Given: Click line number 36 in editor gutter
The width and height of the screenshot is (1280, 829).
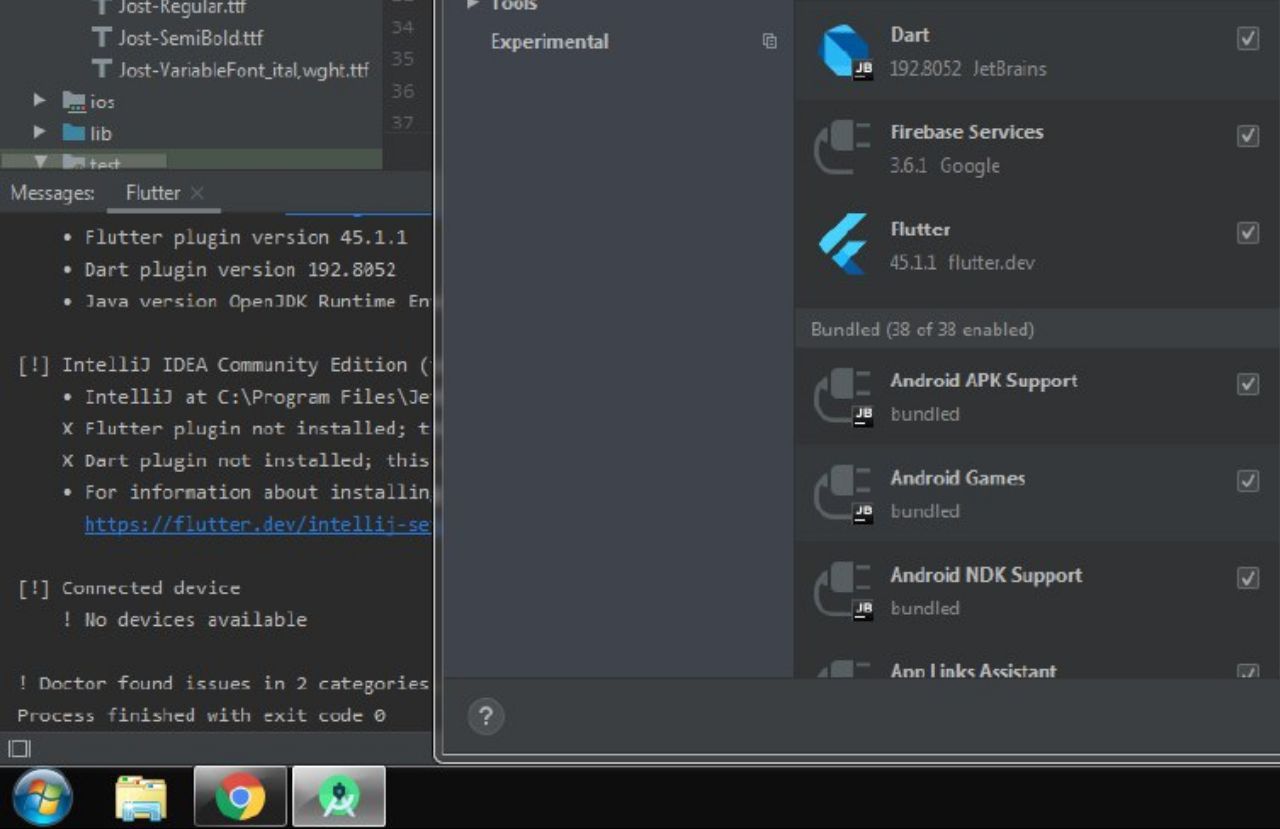Looking at the screenshot, I should click(402, 91).
